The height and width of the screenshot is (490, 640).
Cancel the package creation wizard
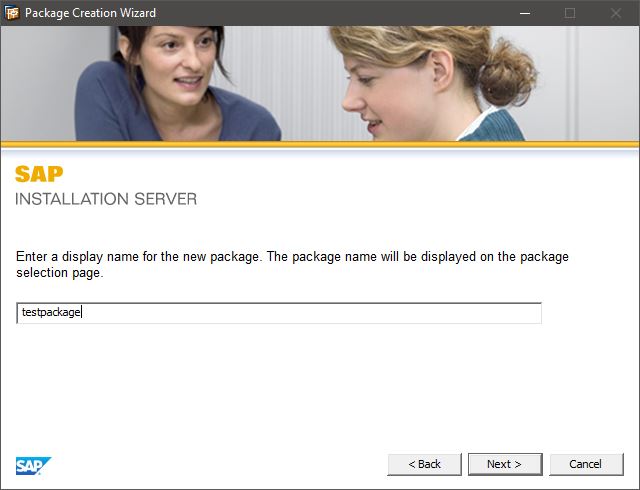pos(586,464)
